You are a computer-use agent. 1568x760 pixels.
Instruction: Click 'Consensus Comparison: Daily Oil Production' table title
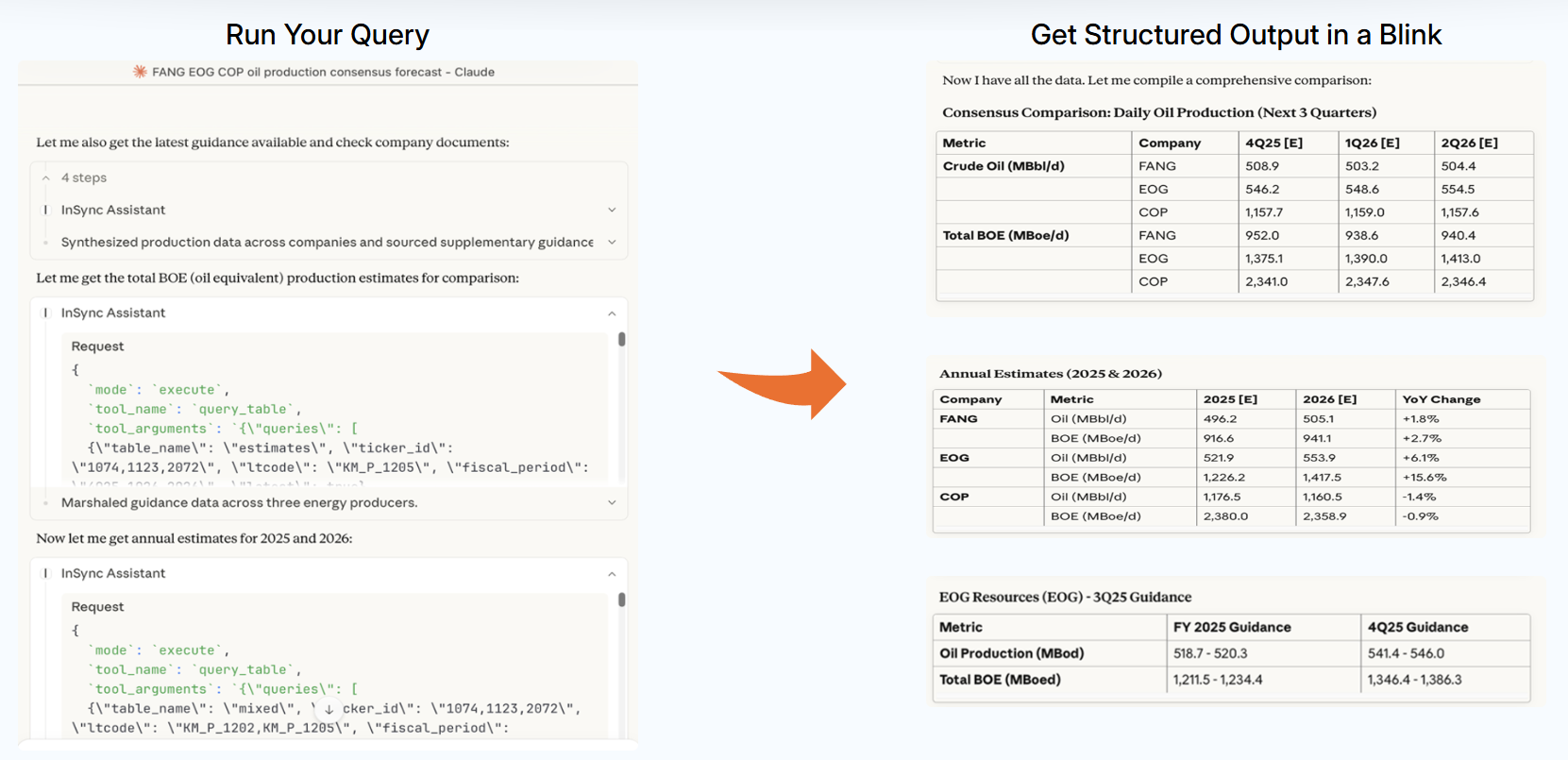pos(1159,112)
